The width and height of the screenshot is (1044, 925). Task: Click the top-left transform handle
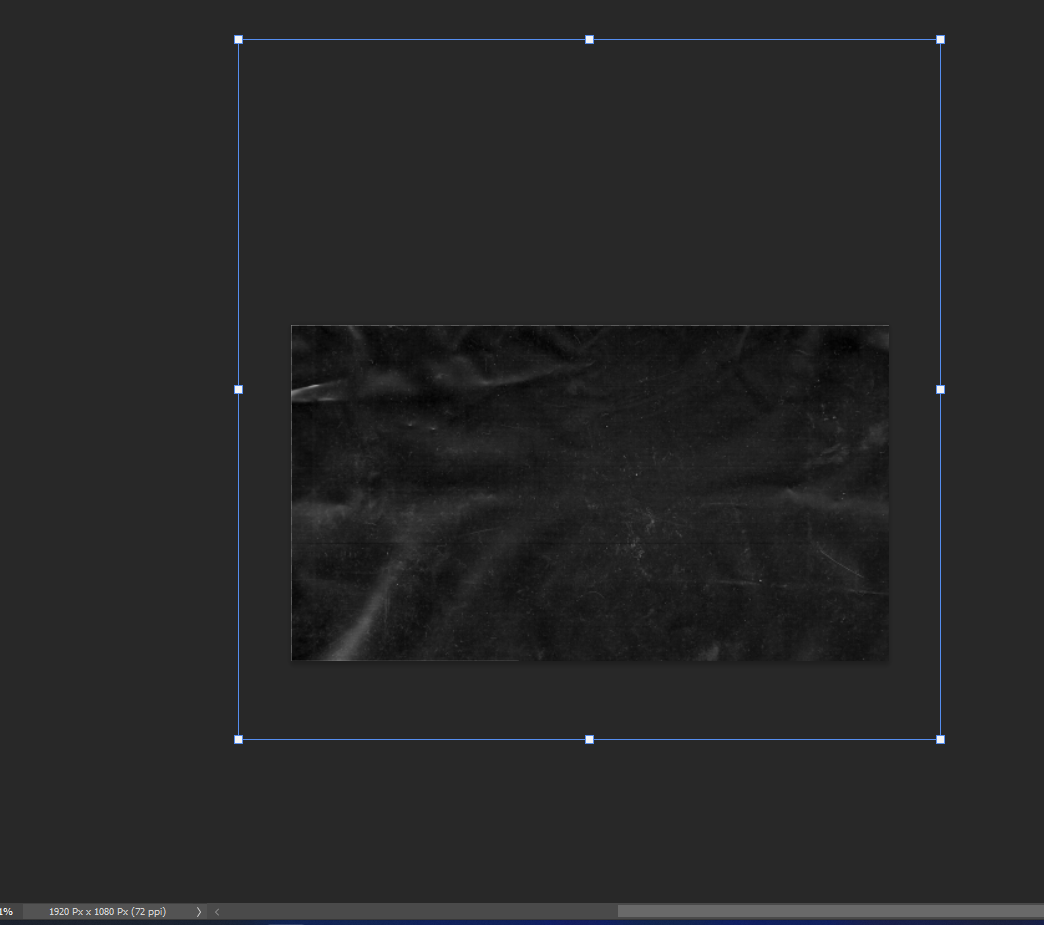[x=239, y=39]
